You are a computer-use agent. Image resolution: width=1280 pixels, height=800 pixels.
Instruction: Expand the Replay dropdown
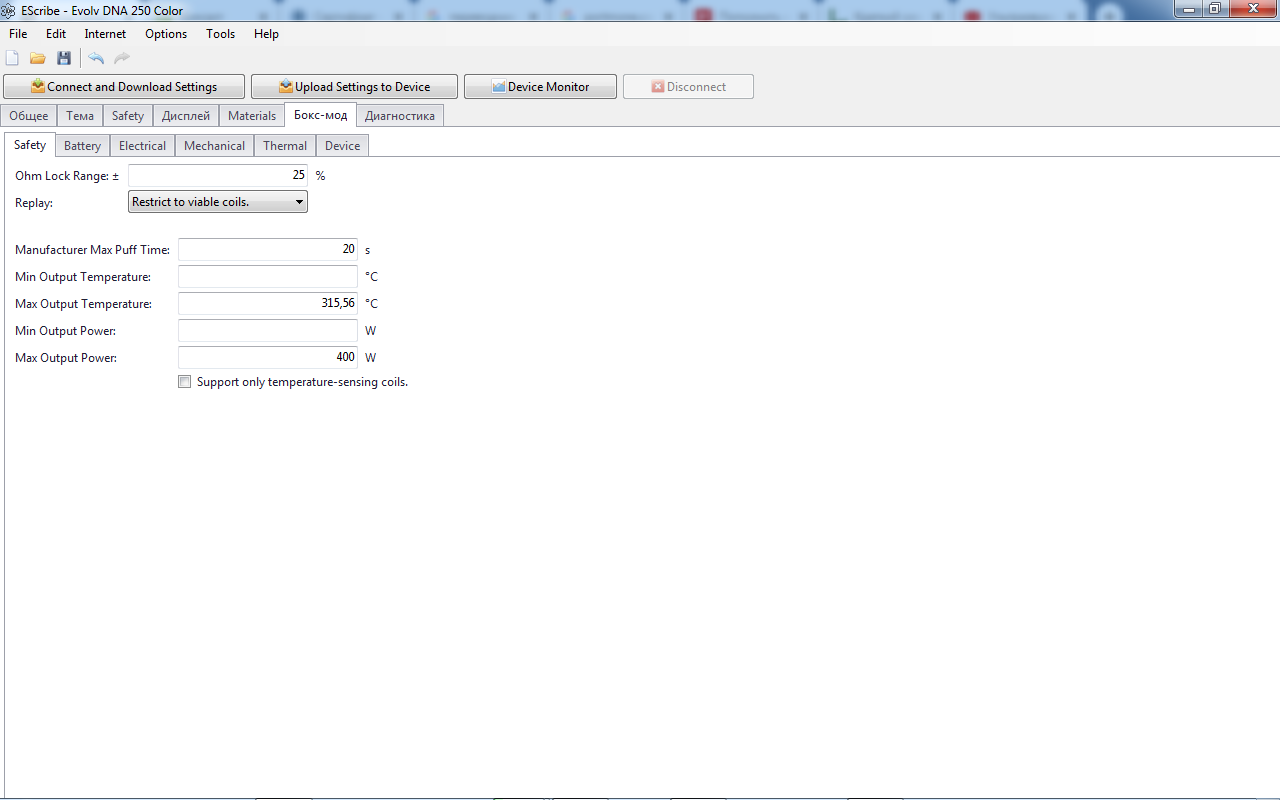tap(218, 202)
